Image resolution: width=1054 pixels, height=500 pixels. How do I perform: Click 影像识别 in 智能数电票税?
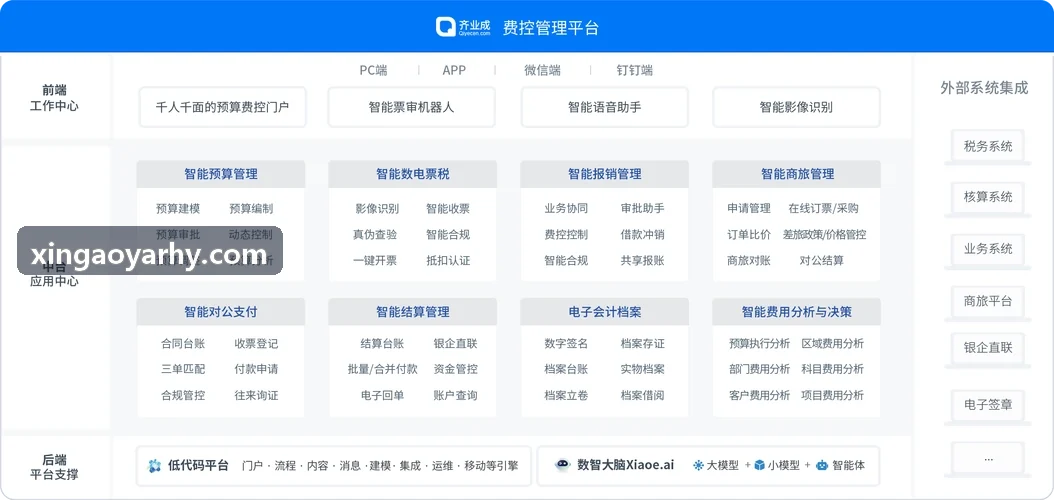[x=377, y=209]
